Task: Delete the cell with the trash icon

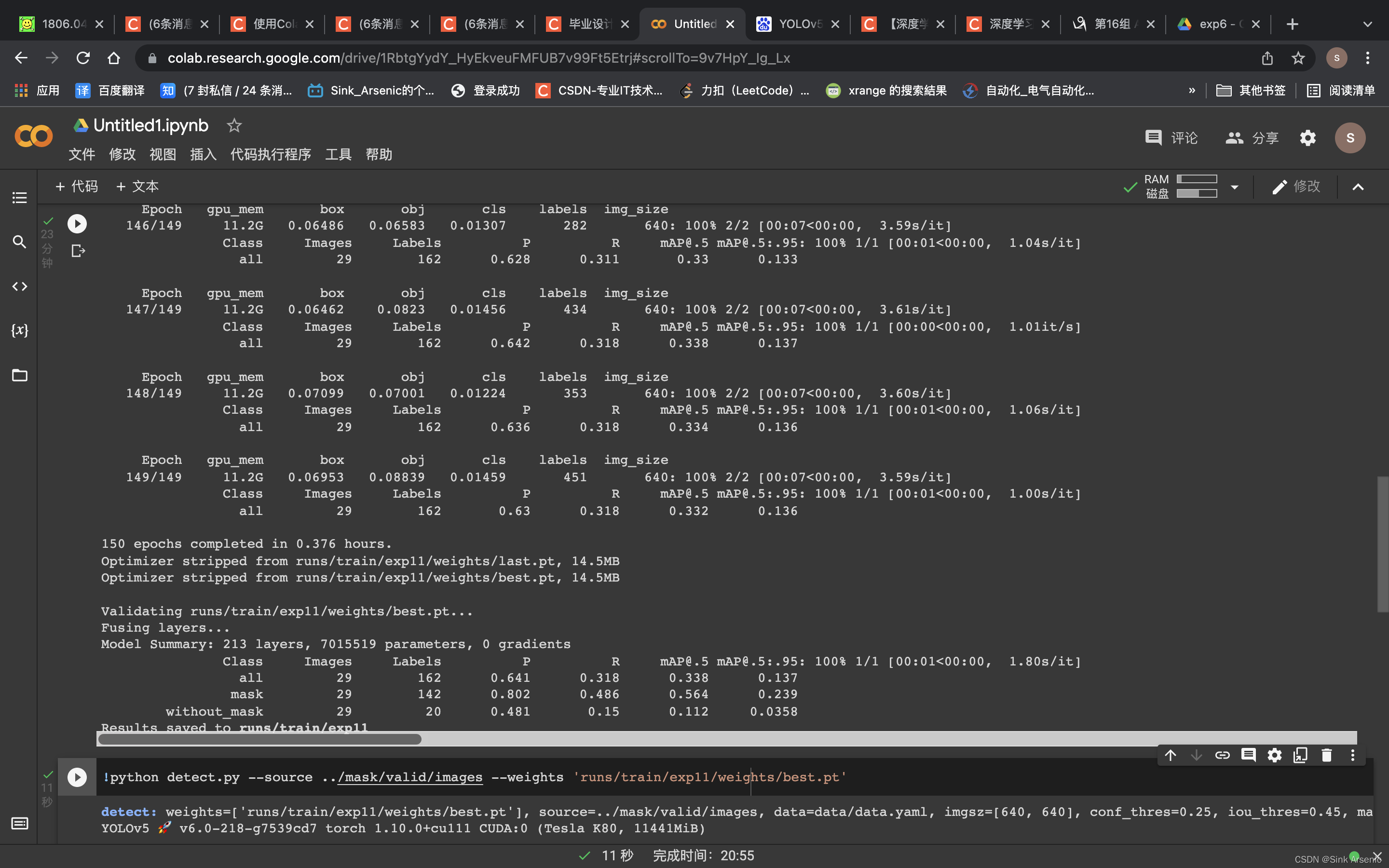Action: [1326, 755]
